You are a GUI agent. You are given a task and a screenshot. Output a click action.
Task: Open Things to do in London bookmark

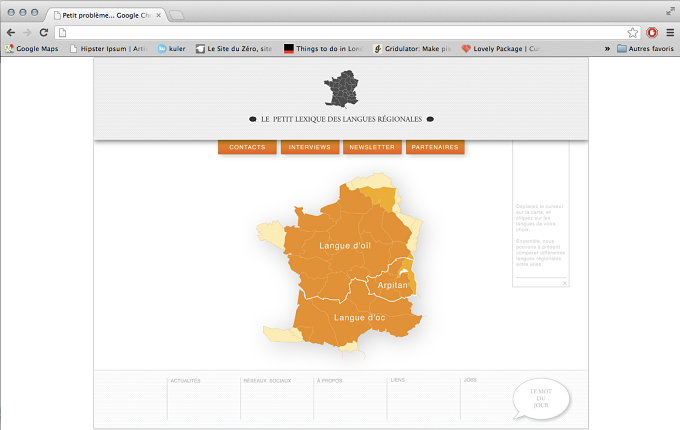coord(324,49)
